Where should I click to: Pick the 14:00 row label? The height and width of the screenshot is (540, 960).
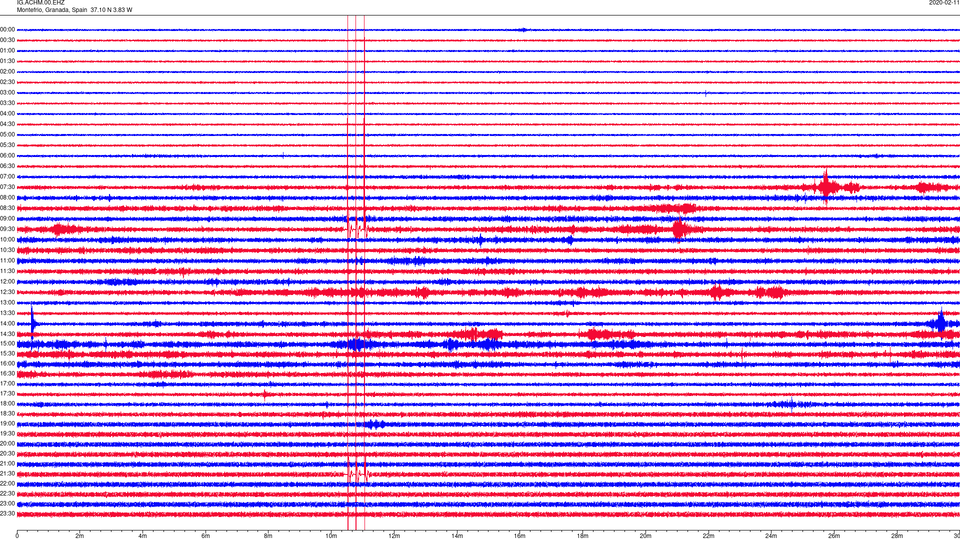pyautogui.click(x=8, y=324)
